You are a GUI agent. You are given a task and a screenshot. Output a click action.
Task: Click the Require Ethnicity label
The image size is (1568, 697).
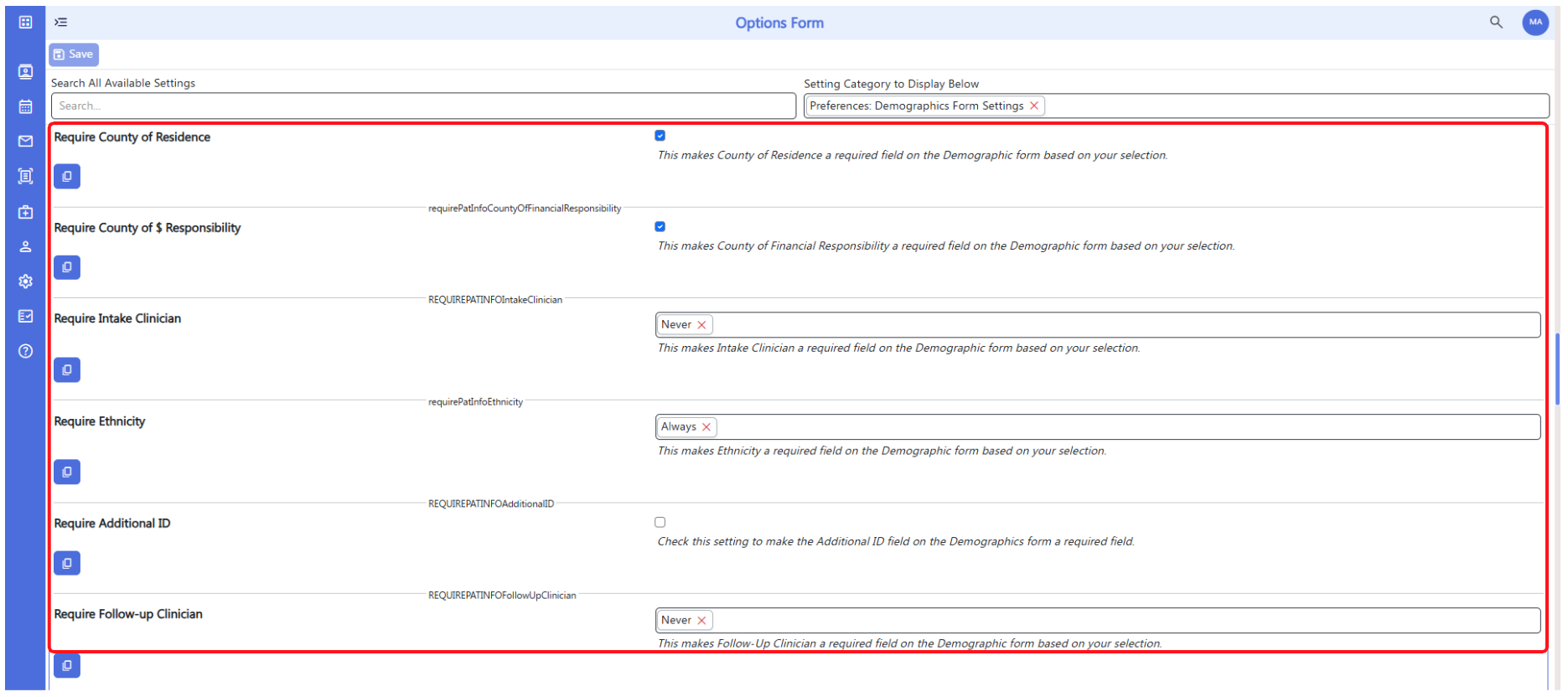click(x=100, y=421)
